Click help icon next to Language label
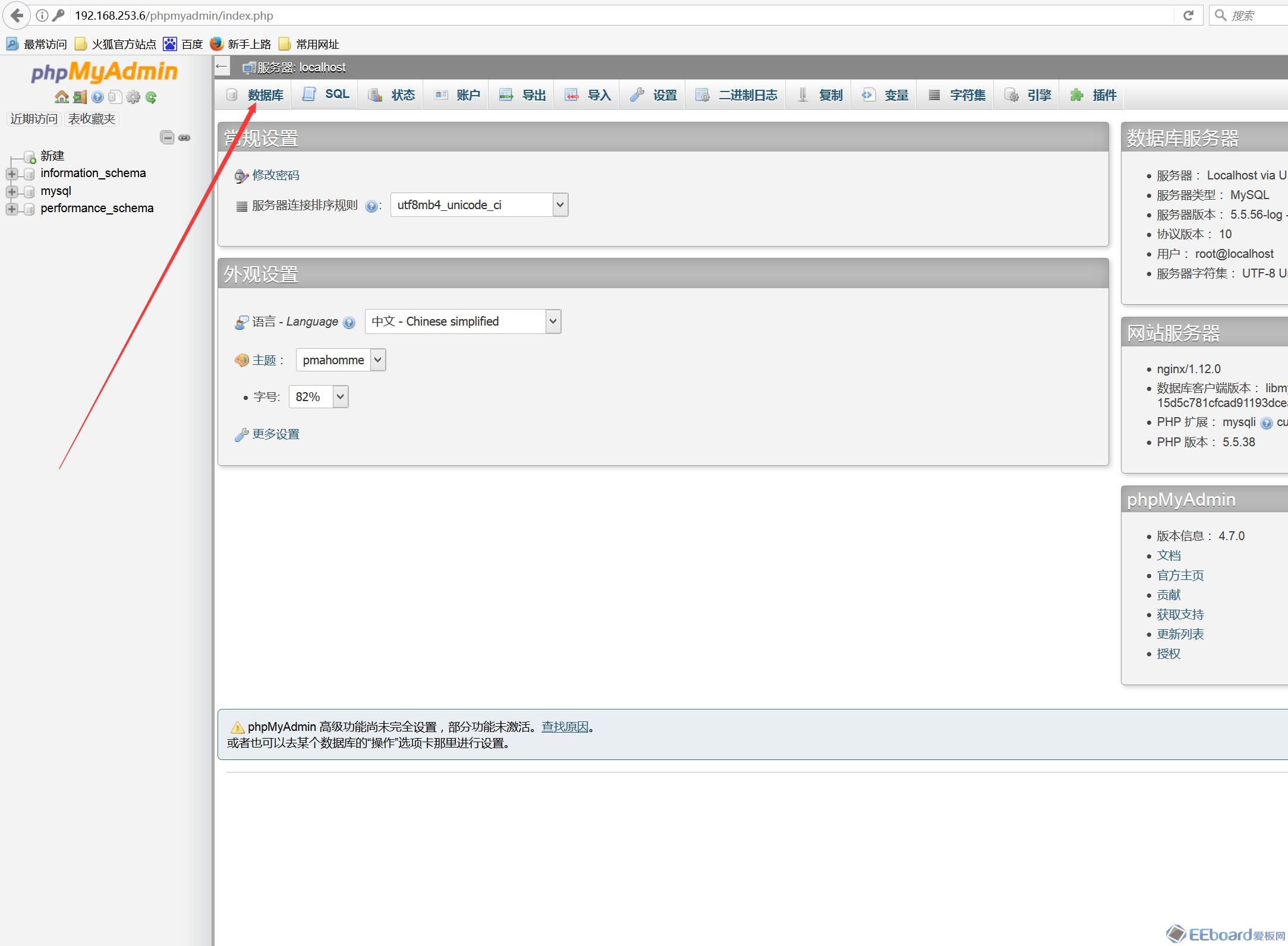 (x=349, y=323)
